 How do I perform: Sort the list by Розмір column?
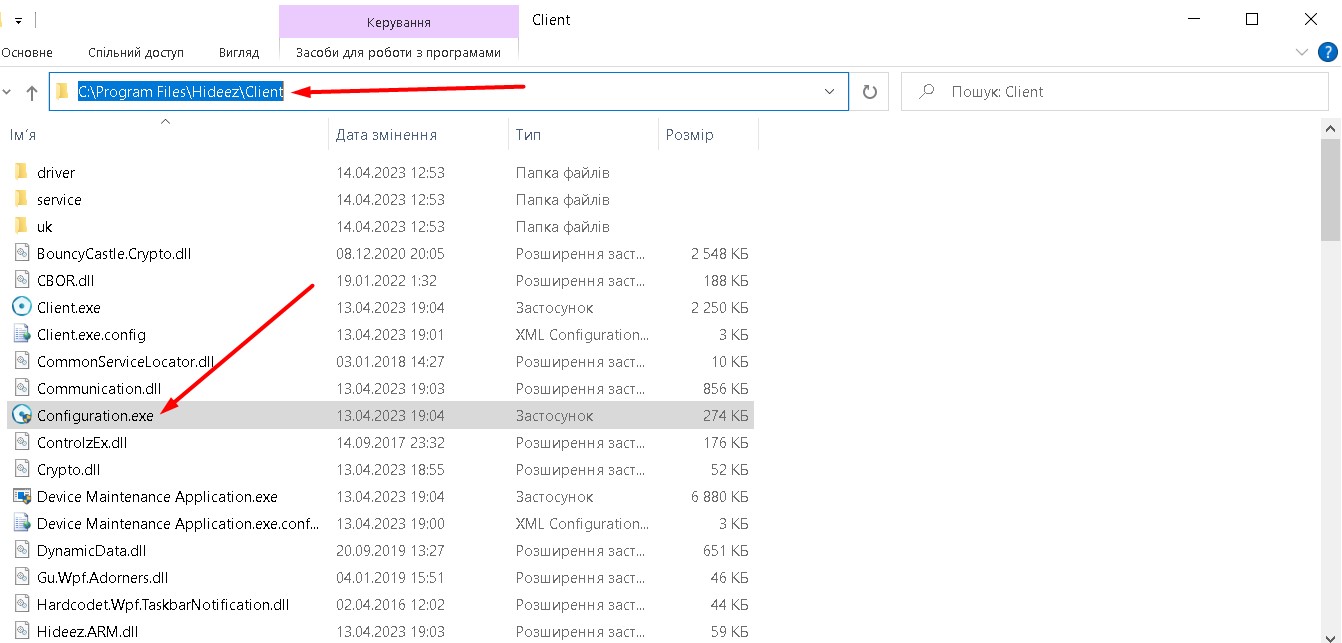(689, 135)
